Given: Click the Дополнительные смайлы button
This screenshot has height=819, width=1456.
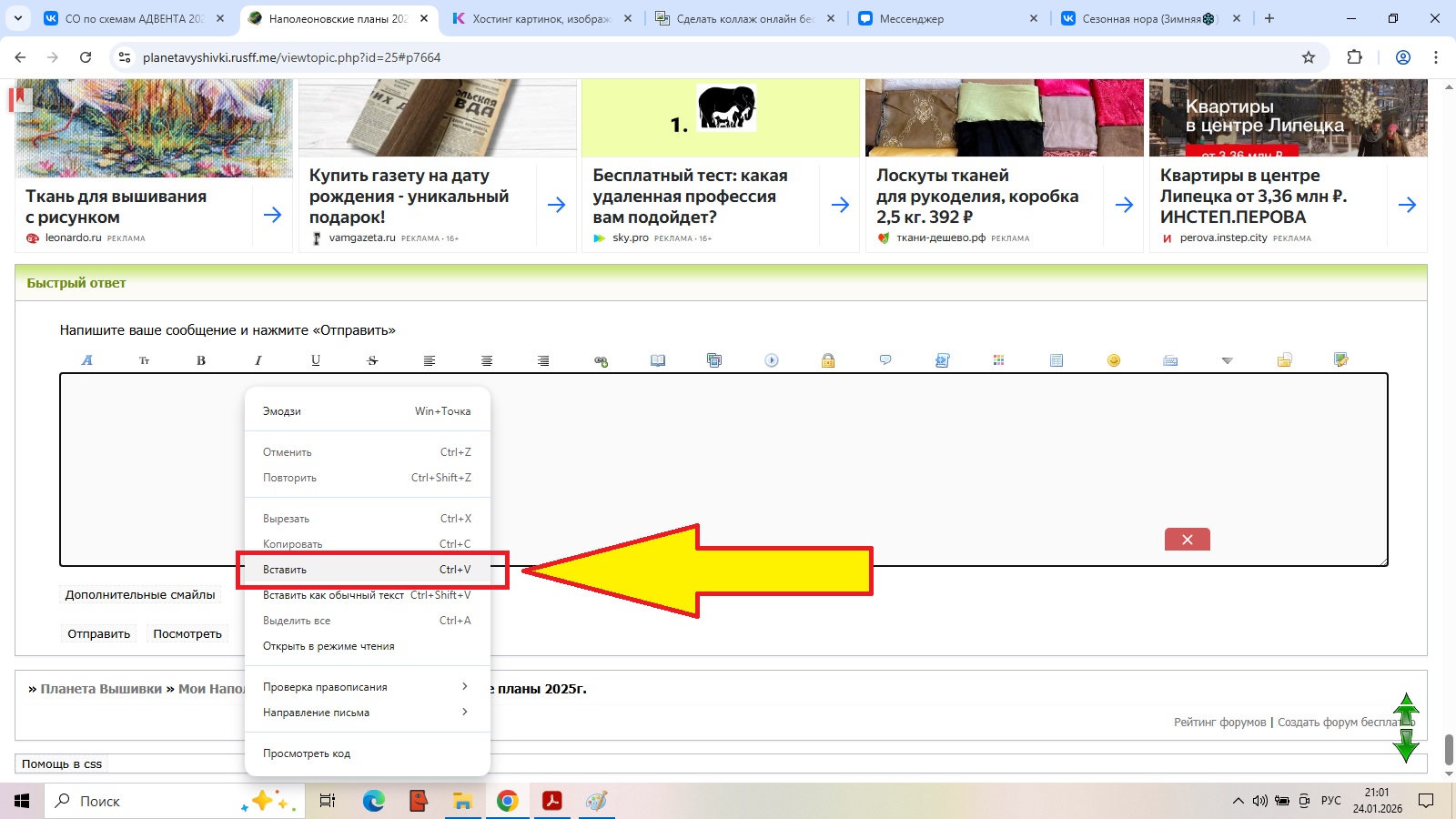Looking at the screenshot, I should (x=140, y=595).
